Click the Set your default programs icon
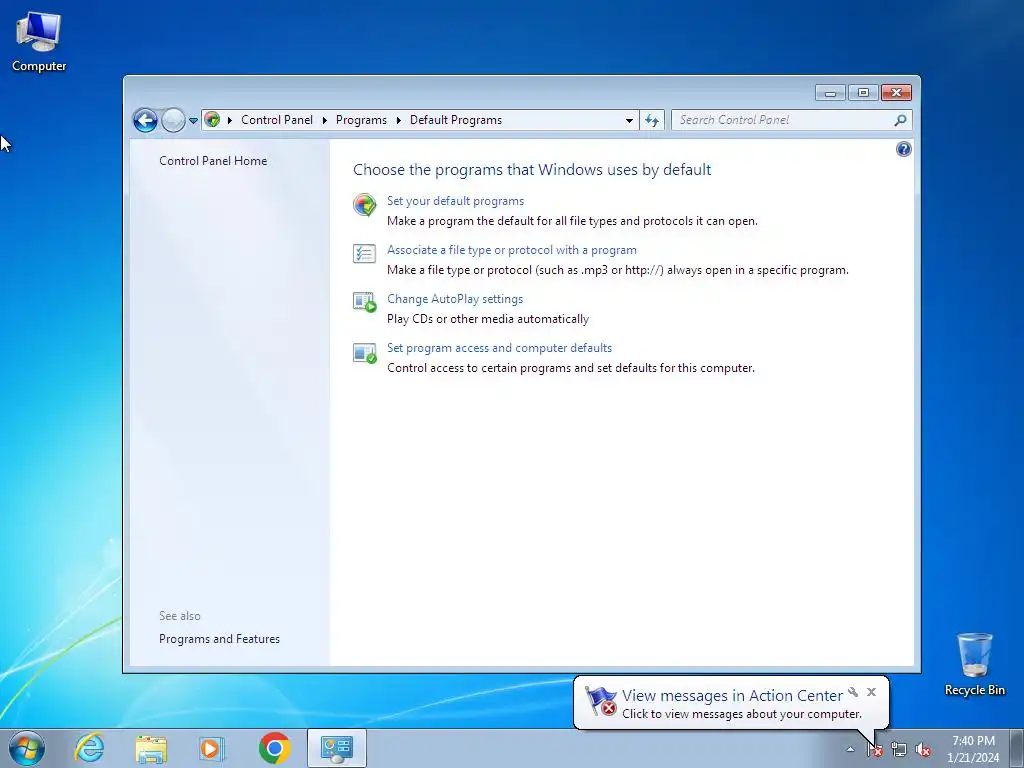Viewport: 1024px width, 768px height. 364,205
